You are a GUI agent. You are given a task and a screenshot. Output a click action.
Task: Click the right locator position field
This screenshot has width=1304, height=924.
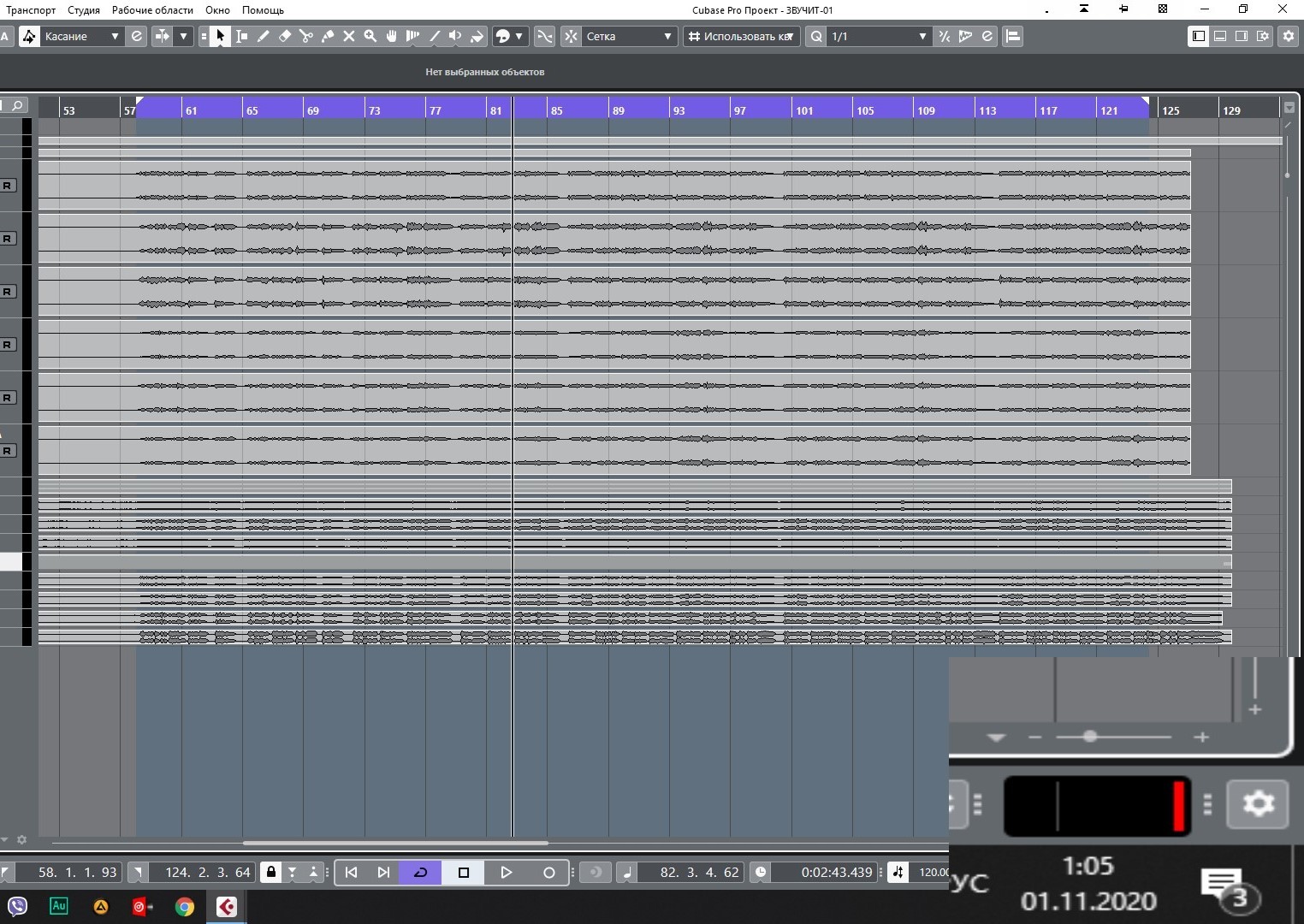201,873
